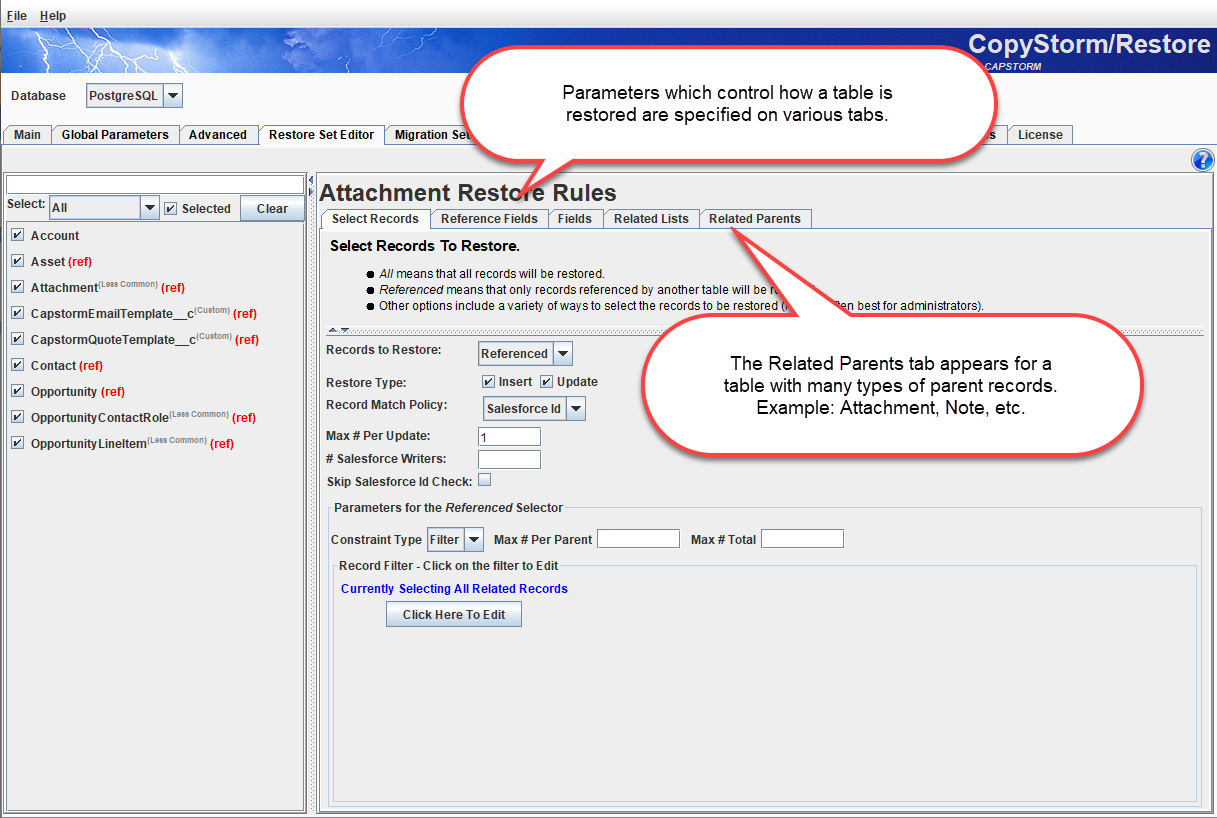Click the Max # Per Parent field
Image resolution: width=1217 pixels, height=818 pixels.
pos(638,539)
